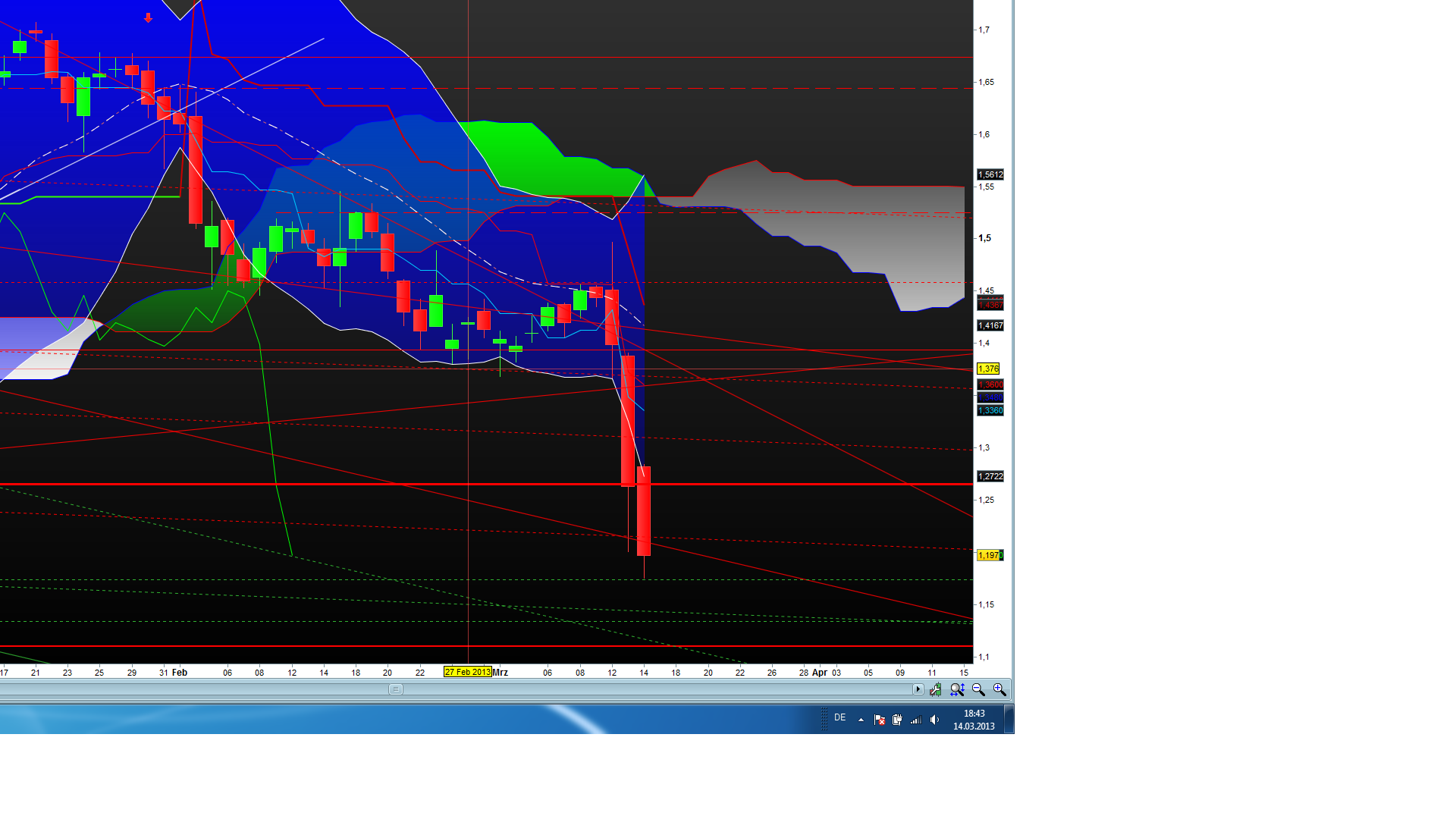This screenshot has width=1456, height=819.
Task: Open chart candle settings wrench icon
Action: click(936, 690)
